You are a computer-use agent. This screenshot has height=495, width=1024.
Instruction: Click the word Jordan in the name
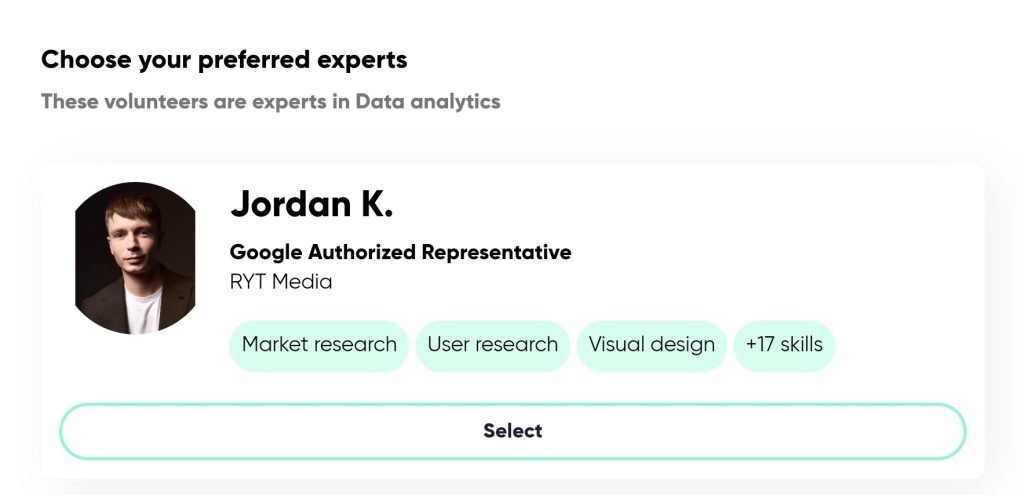click(288, 204)
